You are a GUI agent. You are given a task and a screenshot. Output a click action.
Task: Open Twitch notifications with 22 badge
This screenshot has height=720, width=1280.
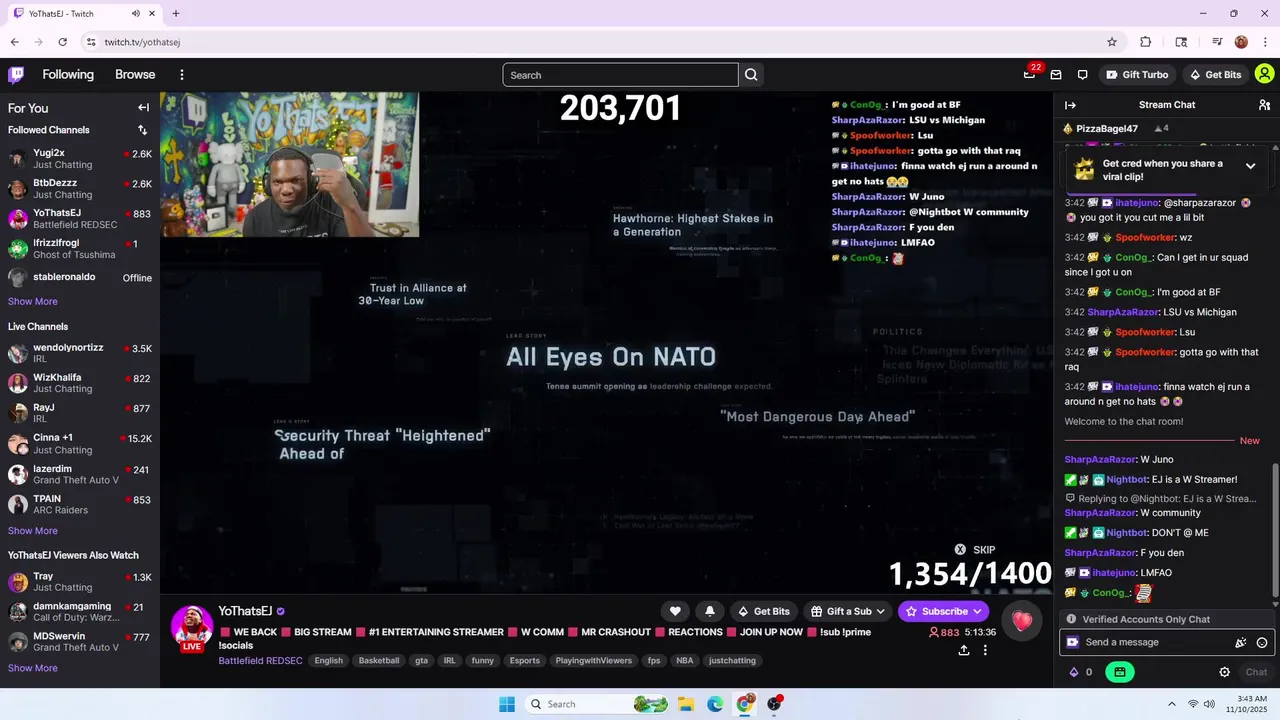click(x=1029, y=74)
